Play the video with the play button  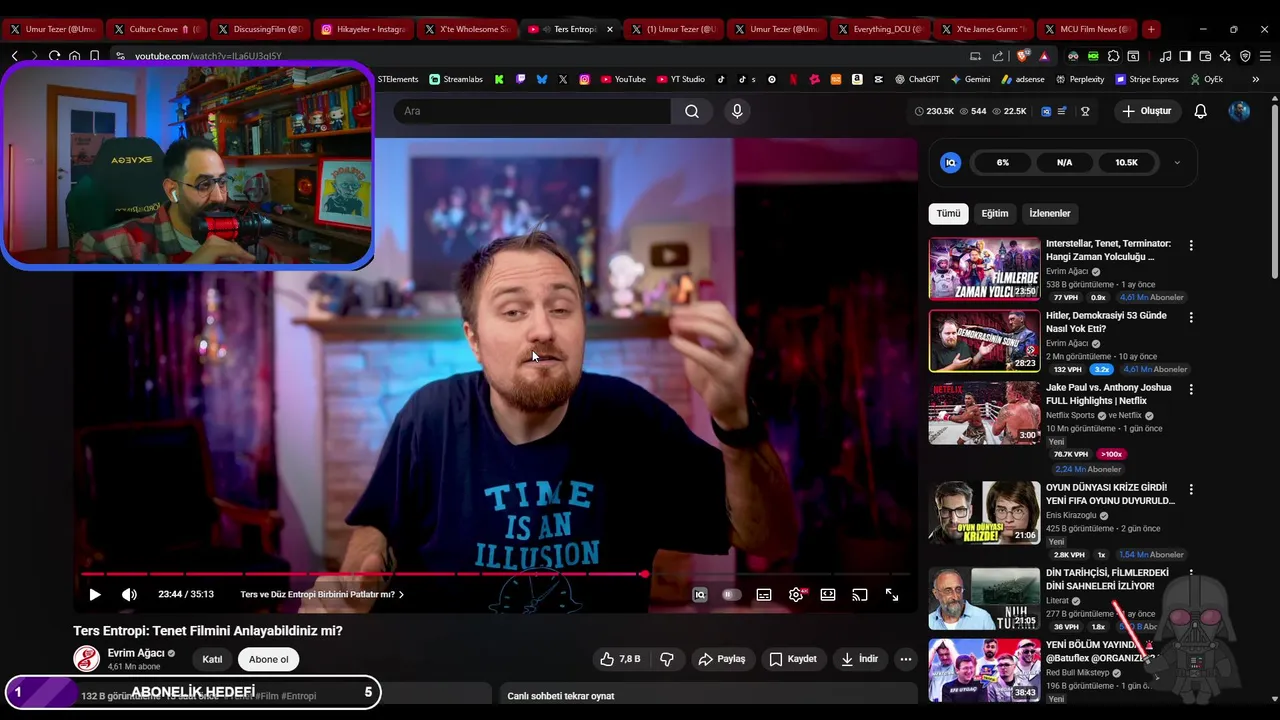95,595
